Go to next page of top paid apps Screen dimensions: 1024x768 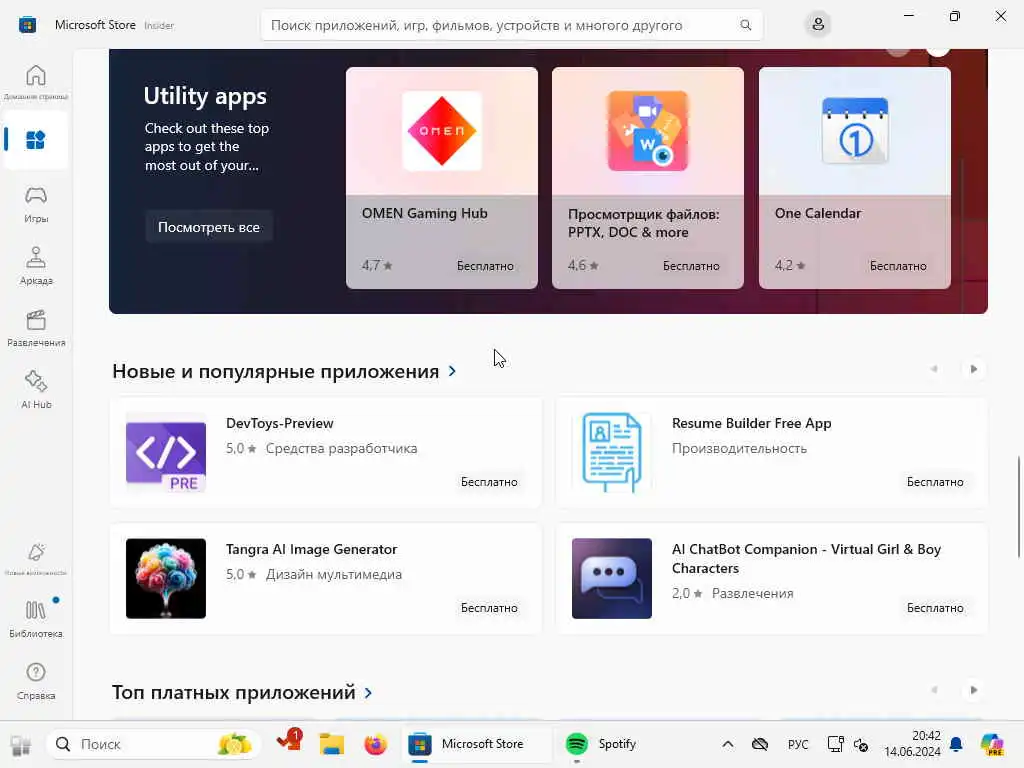[973, 690]
